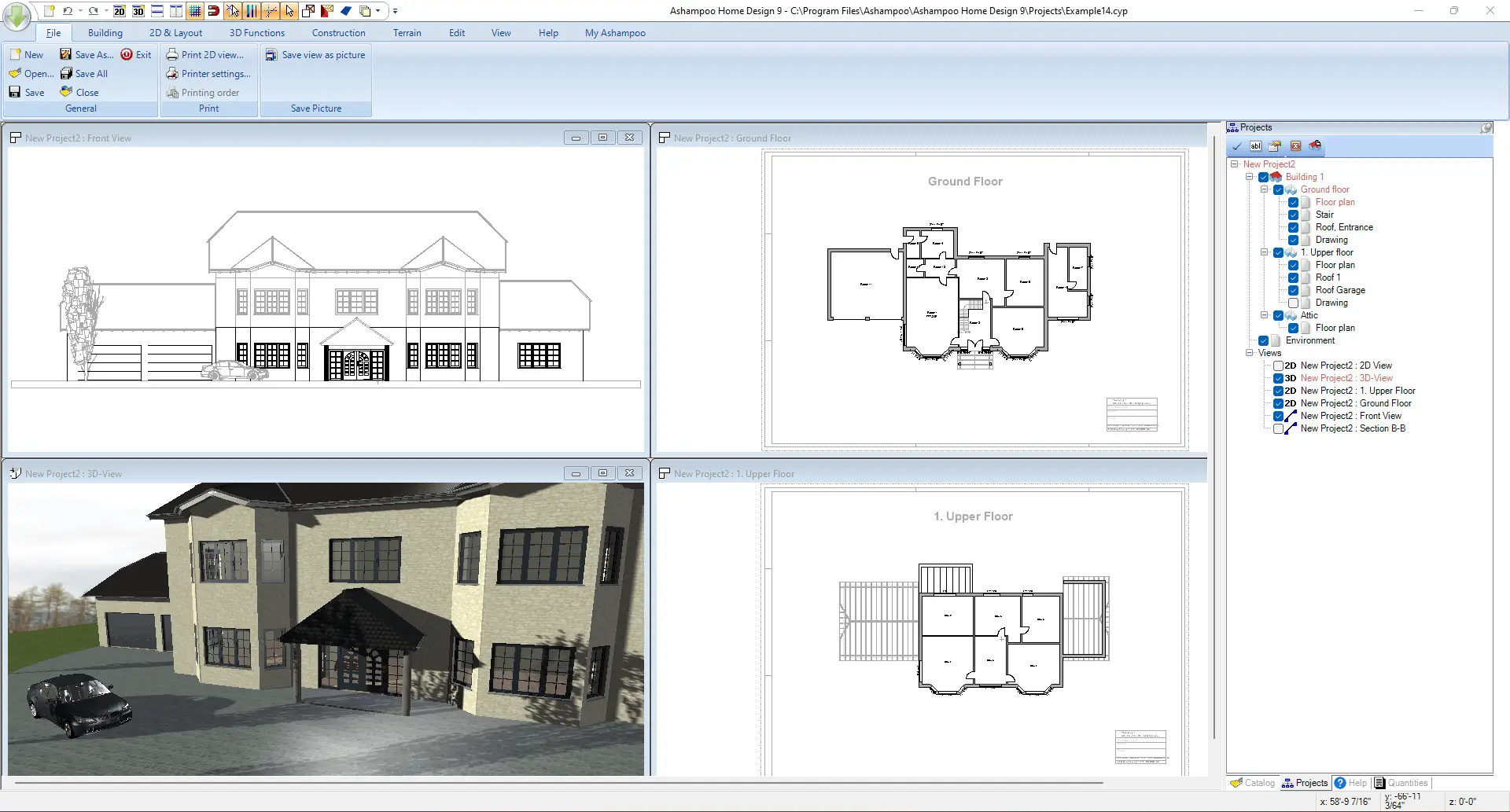Click Save view as picture
Image resolution: width=1510 pixels, height=812 pixels.
tap(315, 55)
